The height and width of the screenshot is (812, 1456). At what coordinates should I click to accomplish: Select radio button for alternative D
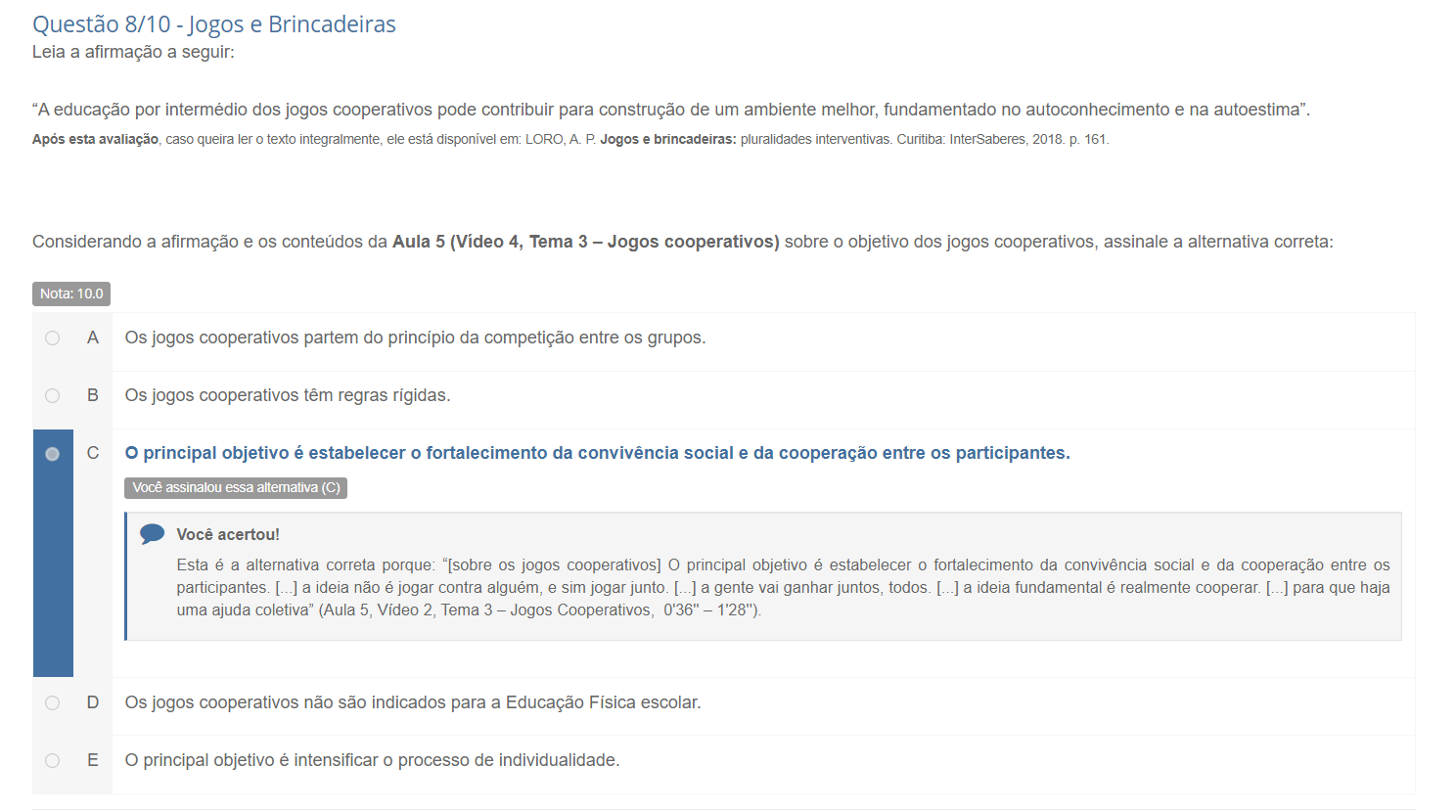[53, 703]
